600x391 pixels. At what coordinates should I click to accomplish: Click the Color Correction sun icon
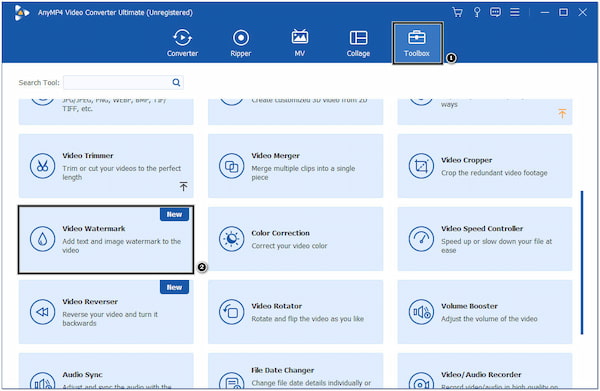(x=232, y=239)
